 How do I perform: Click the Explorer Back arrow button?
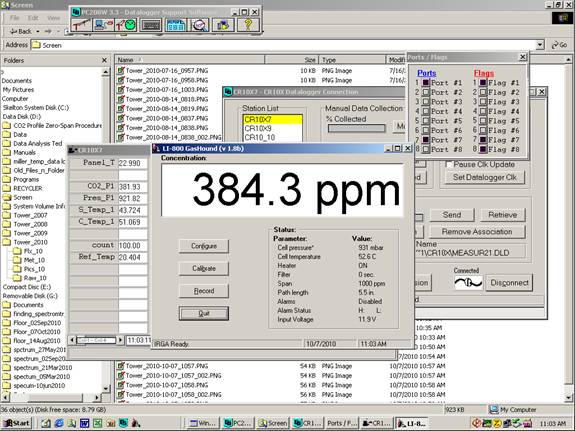21,32
